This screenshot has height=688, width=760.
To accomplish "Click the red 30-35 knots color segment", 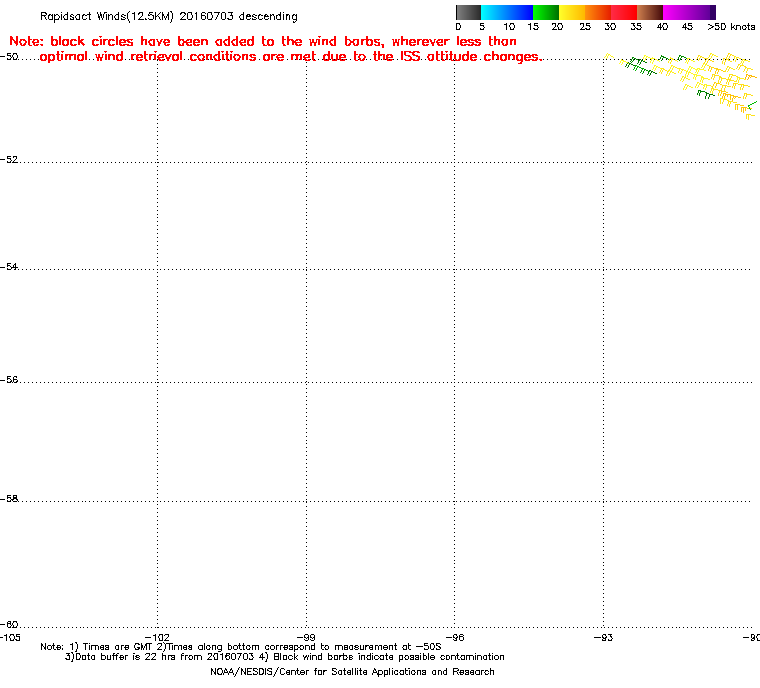I will [624, 12].
